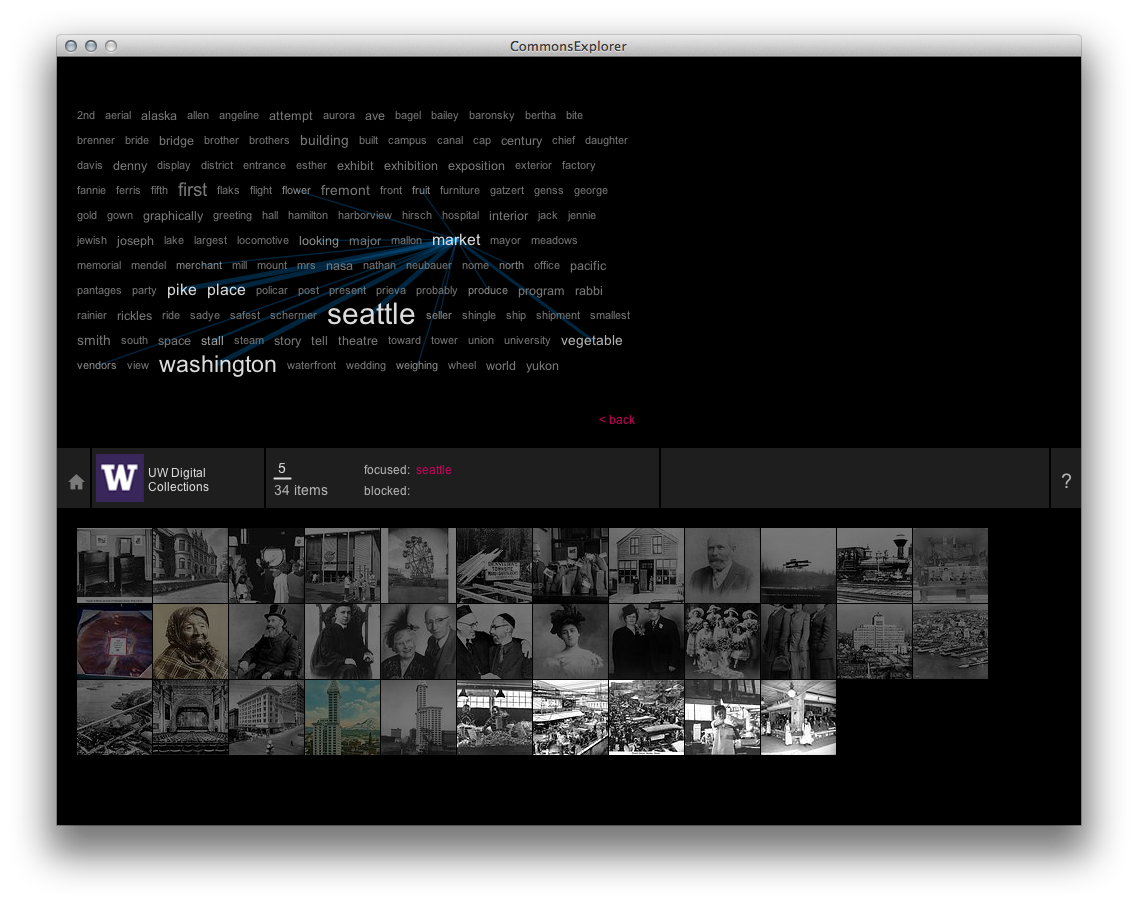Open the first thumbnail in the grid
The width and height of the screenshot is (1138, 904).
click(x=114, y=565)
